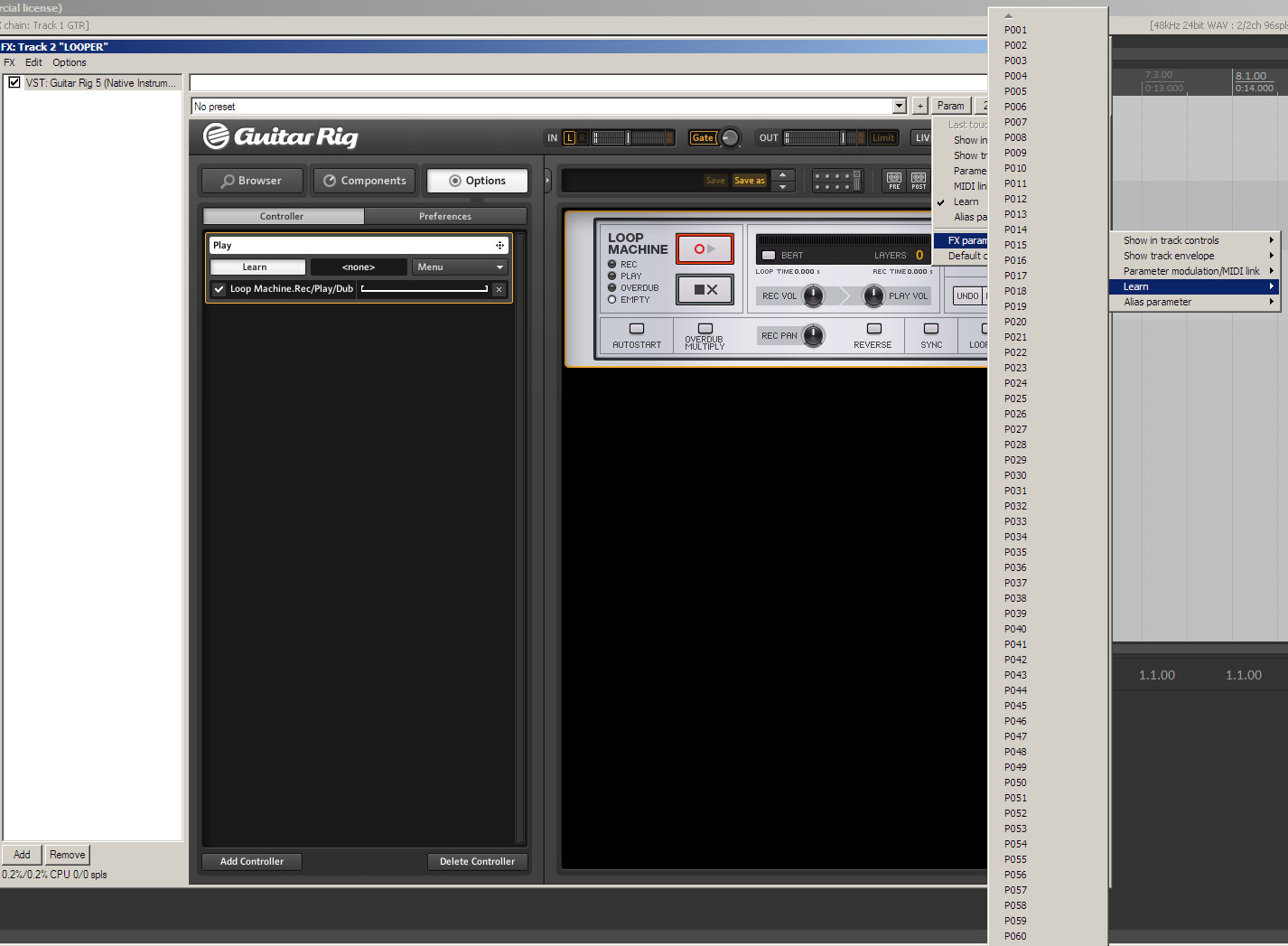Click Add Controller
Screen dimensions: 1288x946
click(x=252, y=861)
